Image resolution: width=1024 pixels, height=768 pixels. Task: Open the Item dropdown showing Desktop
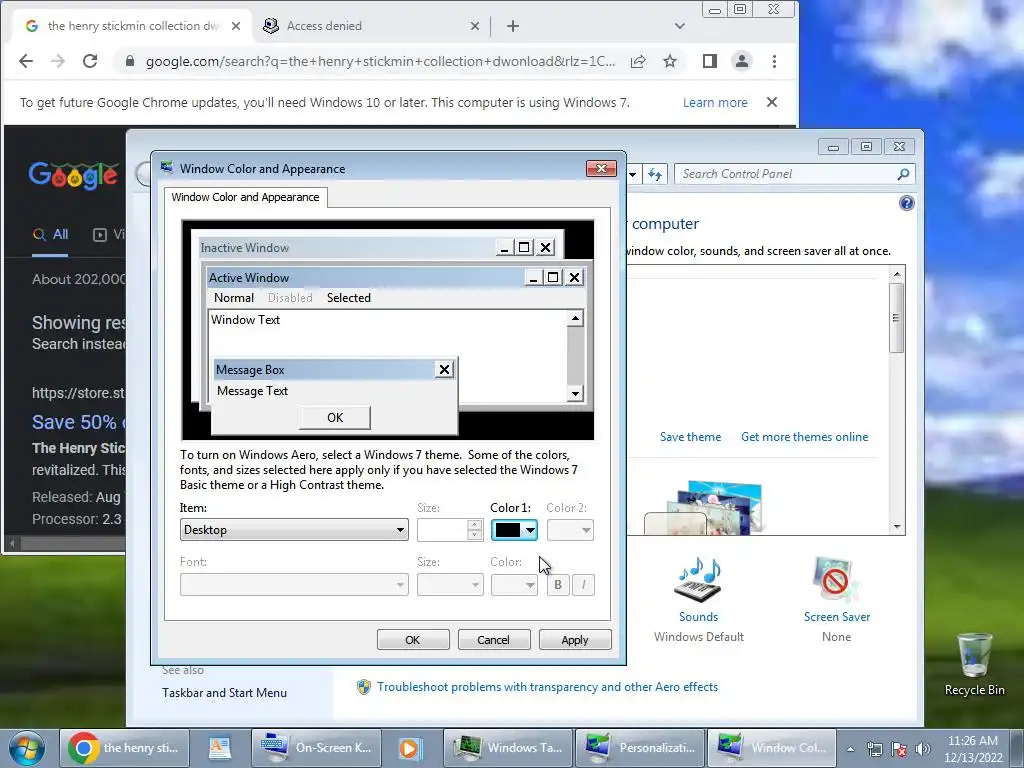pos(294,530)
